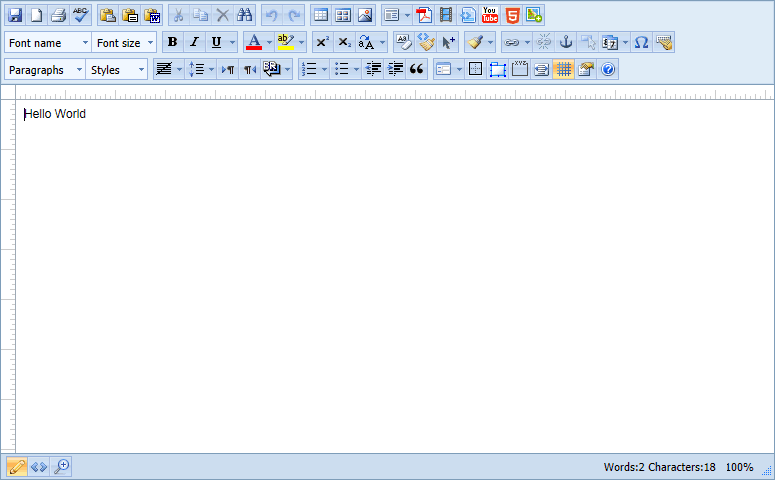This screenshot has width=775, height=480.
Task: Insert a special character with Omega icon
Action: tap(642, 42)
